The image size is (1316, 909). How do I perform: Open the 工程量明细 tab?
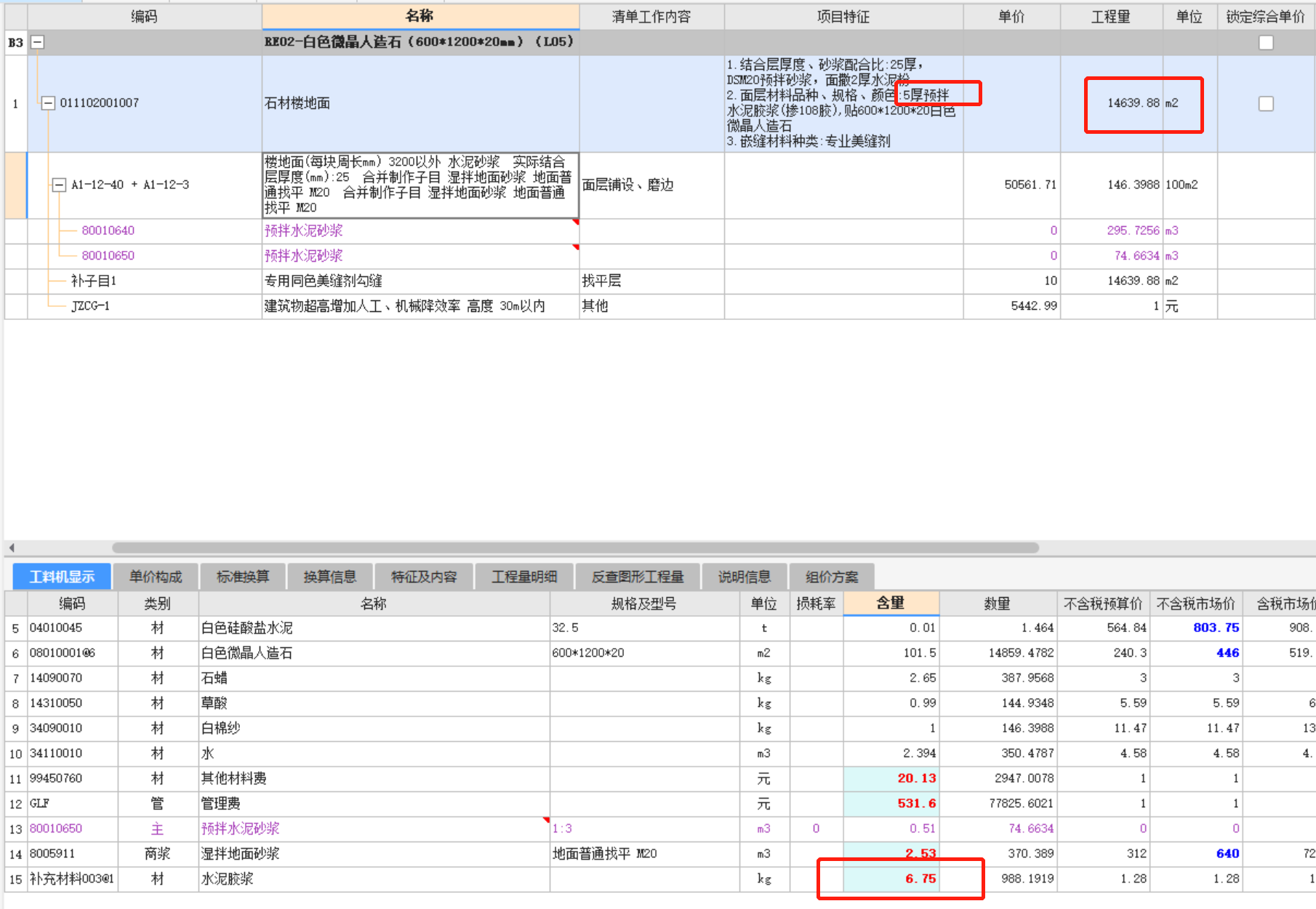pyautogui.click(x=524, y=577)
